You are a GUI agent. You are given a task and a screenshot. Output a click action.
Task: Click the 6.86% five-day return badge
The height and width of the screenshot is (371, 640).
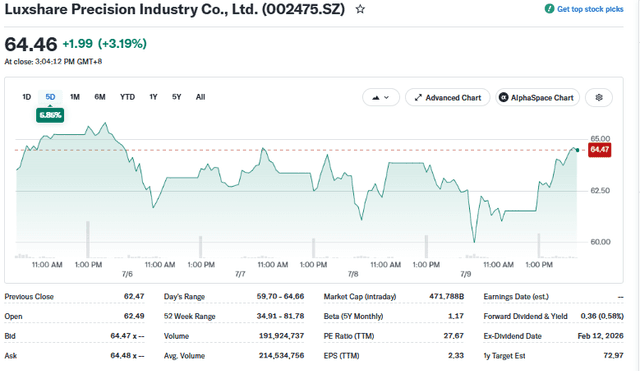tap(50, 115)
